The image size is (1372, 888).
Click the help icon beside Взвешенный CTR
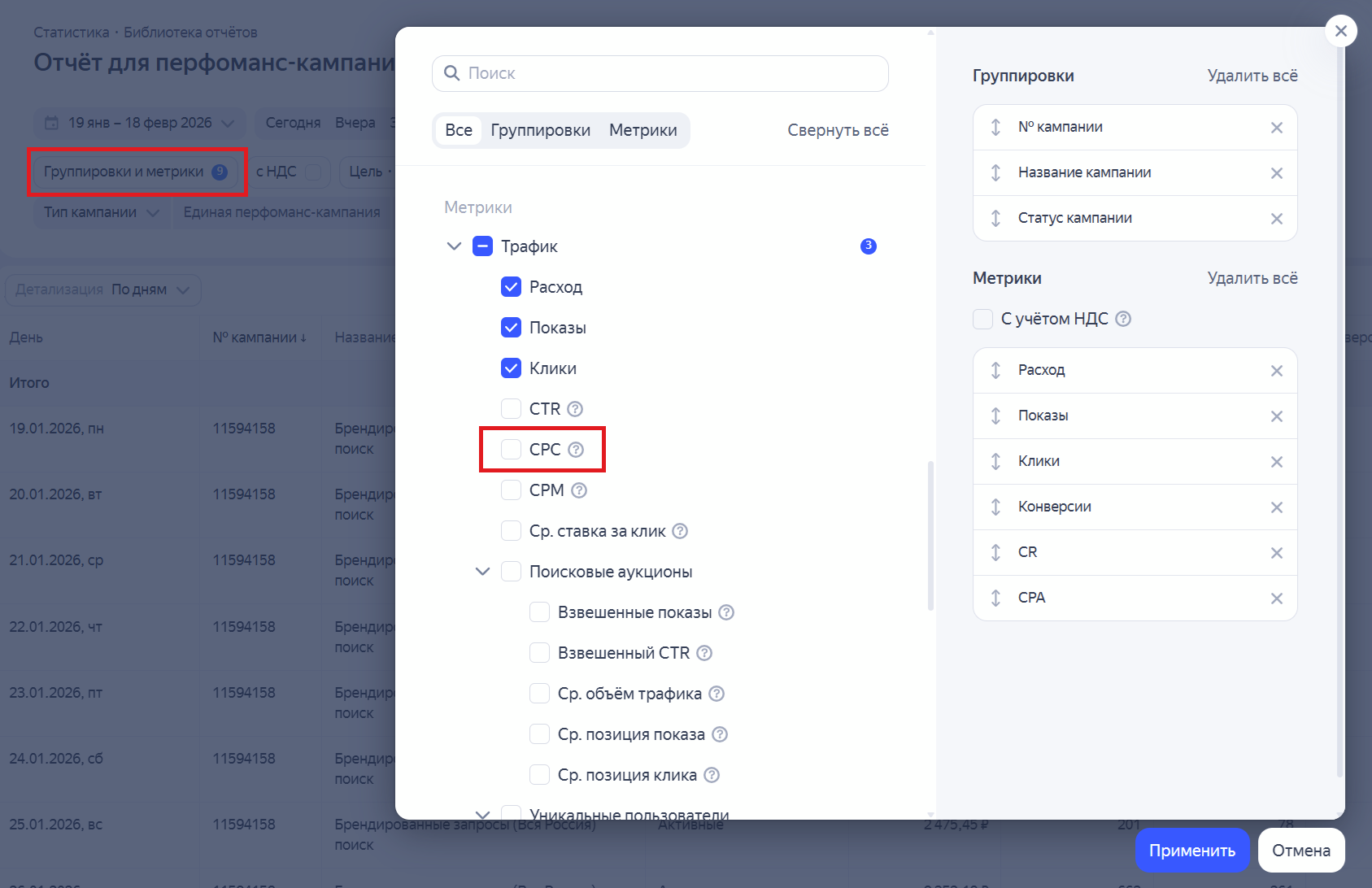click(x=704, y=653)
